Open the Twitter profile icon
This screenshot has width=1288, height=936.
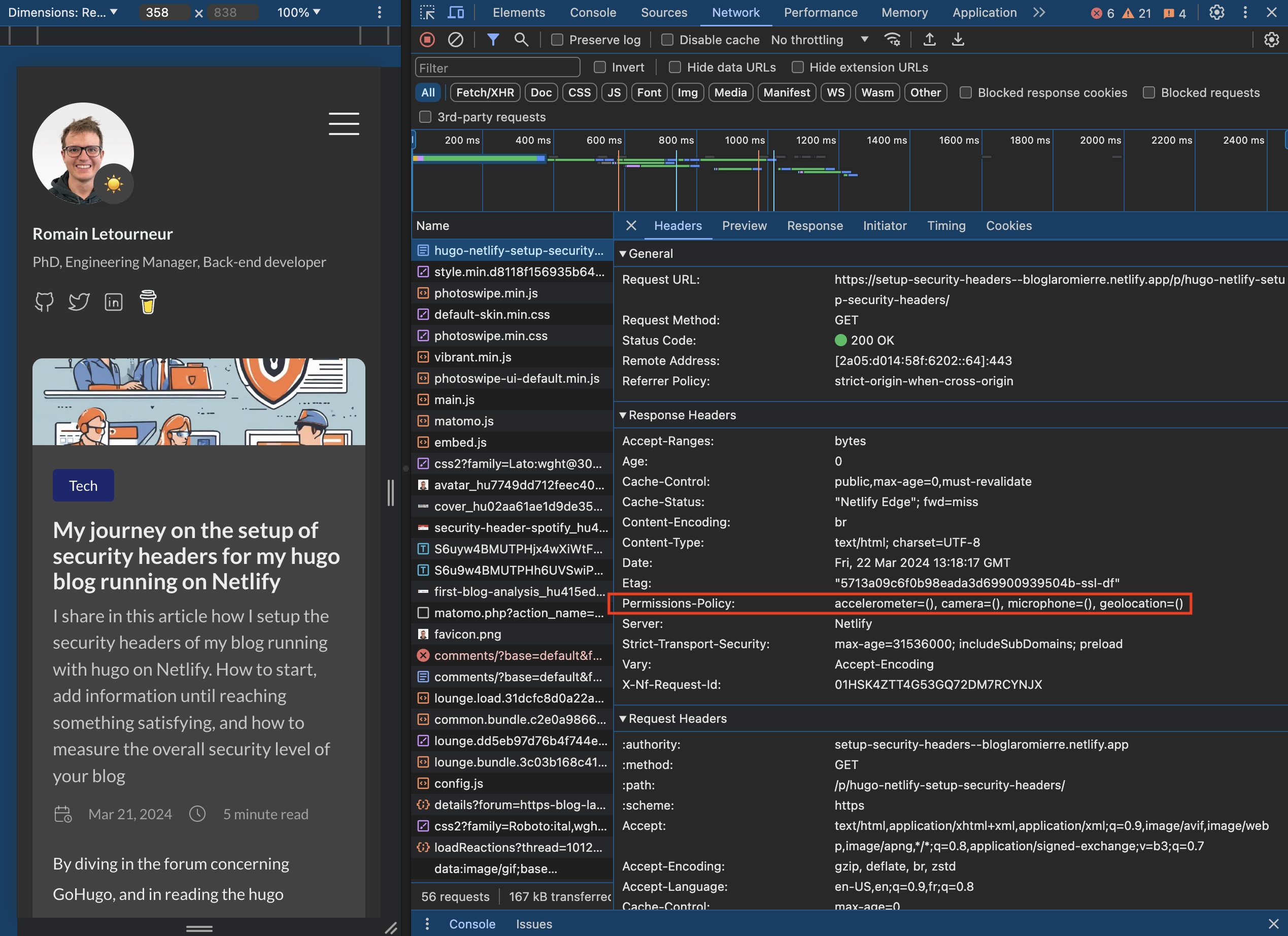tap(79, 302)
